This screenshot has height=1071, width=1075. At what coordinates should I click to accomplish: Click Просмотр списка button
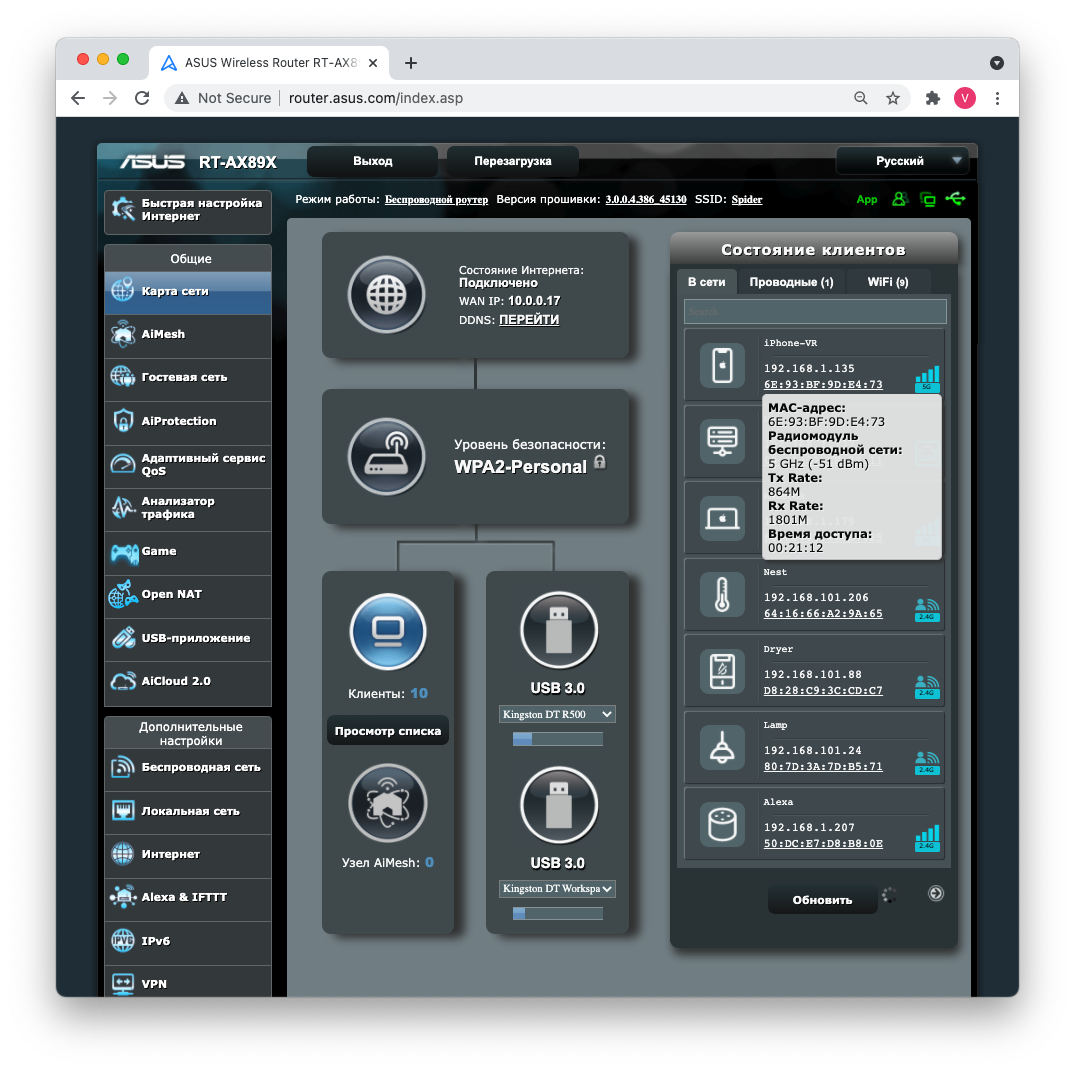pos(387,731)
